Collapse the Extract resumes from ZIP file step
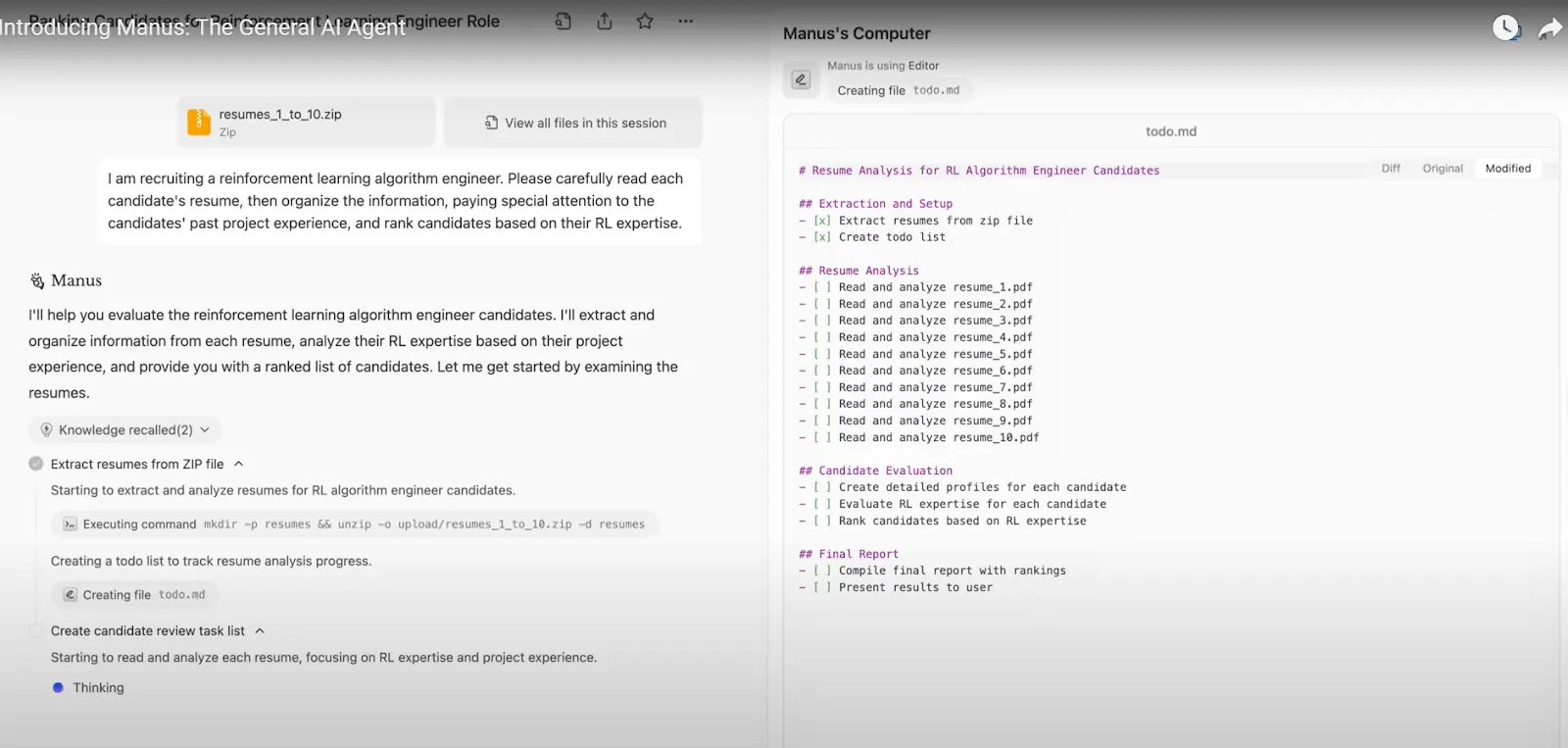Viewport: 1568px width, 748px height. point(238,464)
